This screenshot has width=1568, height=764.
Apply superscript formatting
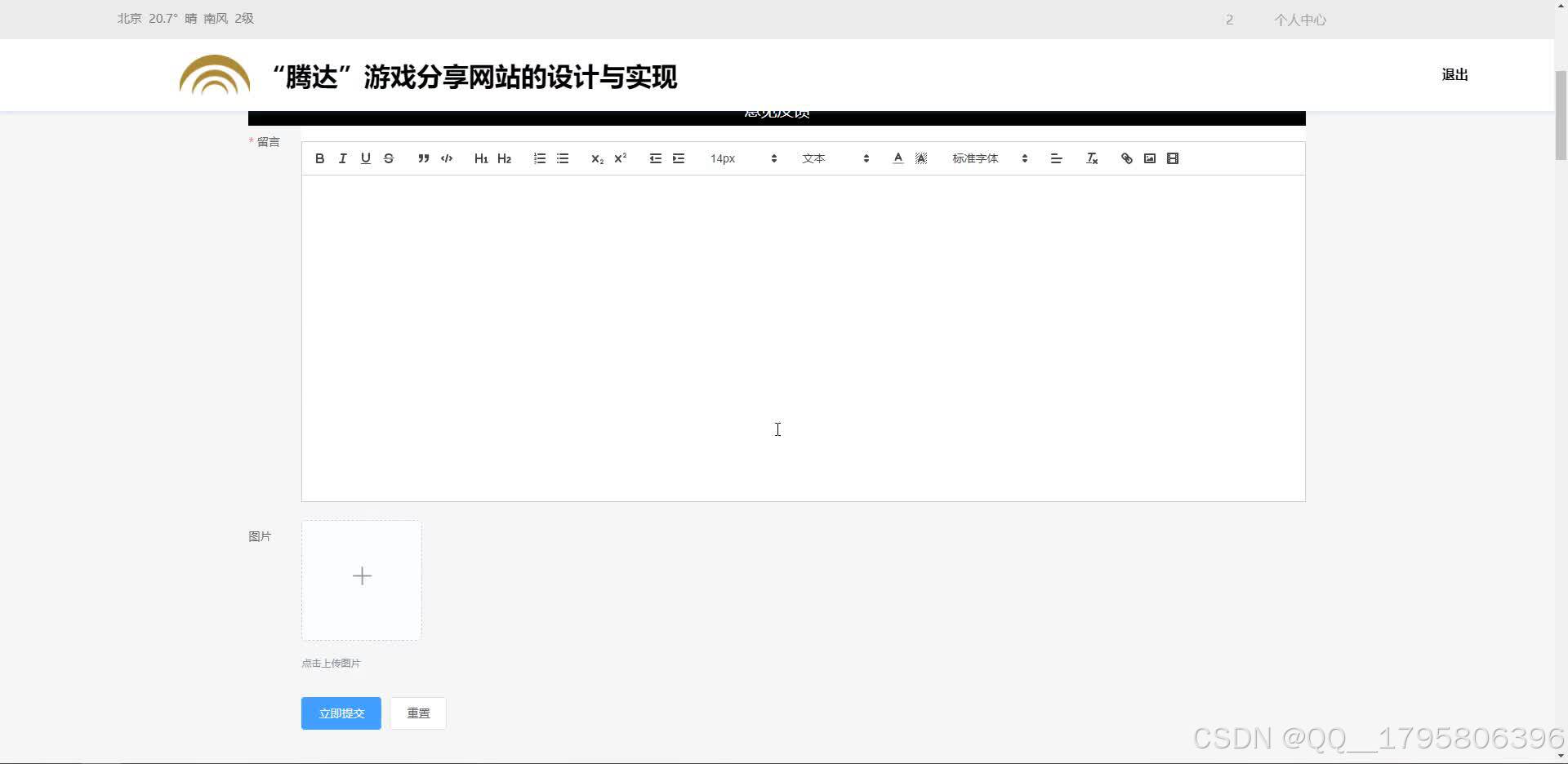click(620, 158)
